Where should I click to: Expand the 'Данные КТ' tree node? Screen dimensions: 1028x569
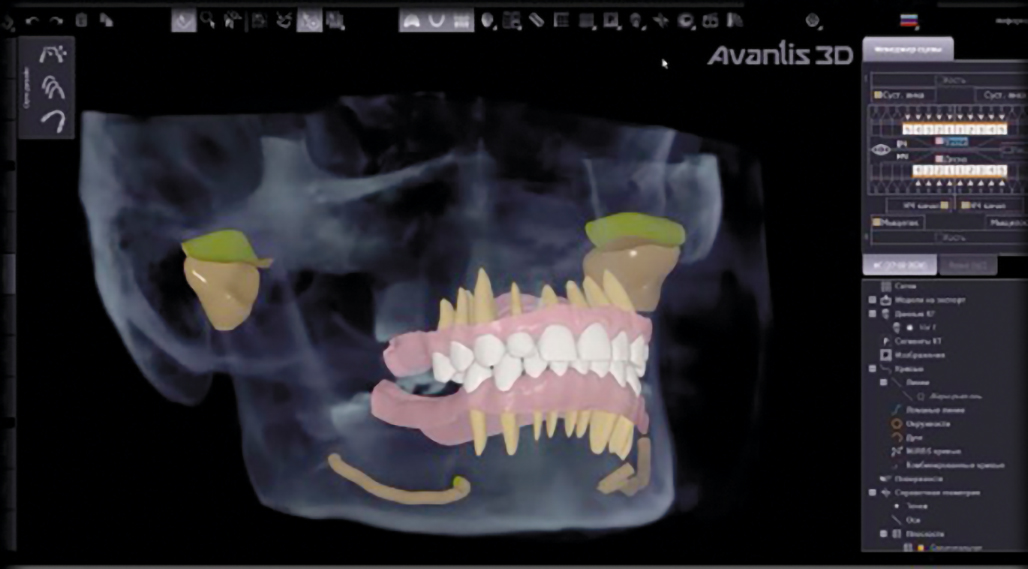coord(873,313)
